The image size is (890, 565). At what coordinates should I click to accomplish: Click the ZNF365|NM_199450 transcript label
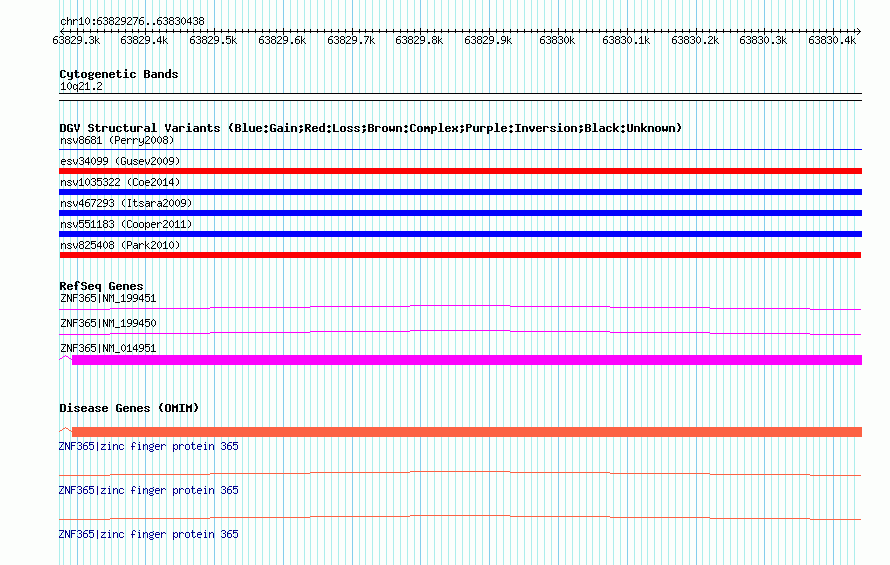coord(108,323)
